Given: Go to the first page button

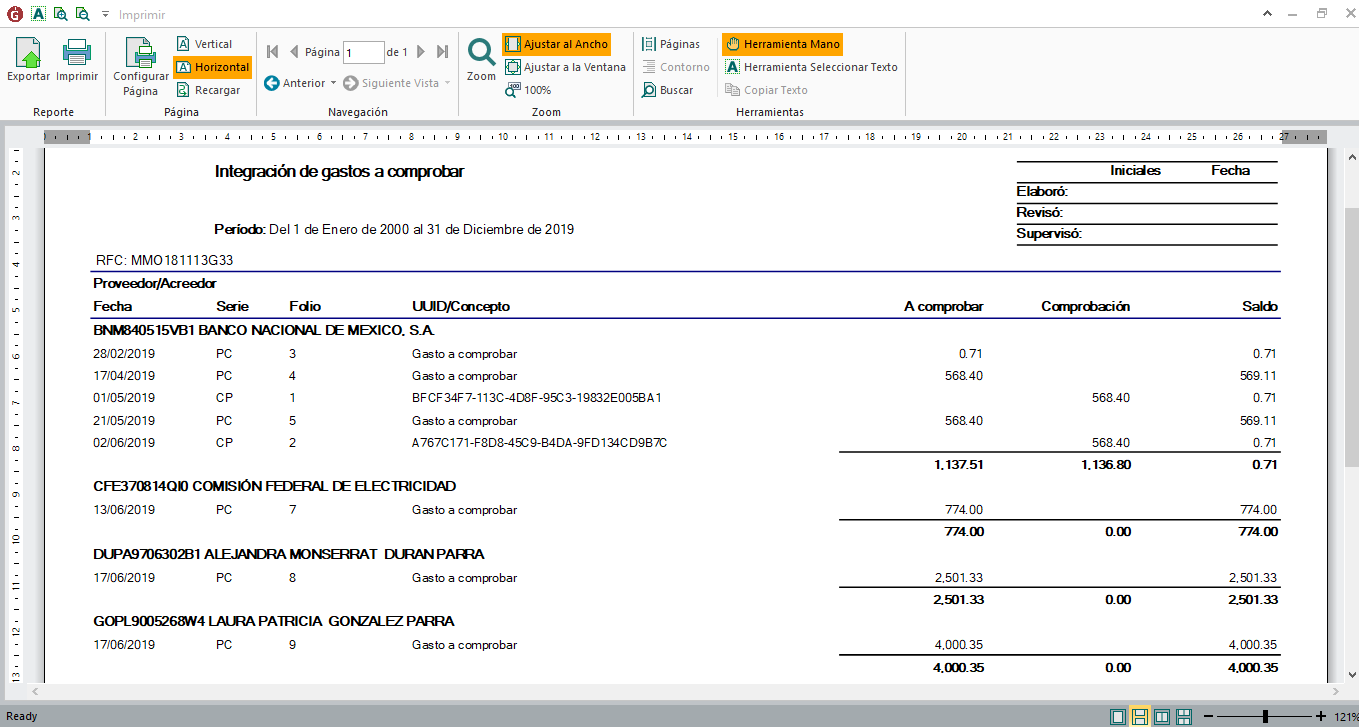Looking at the screenshot, I should point(272,52).
